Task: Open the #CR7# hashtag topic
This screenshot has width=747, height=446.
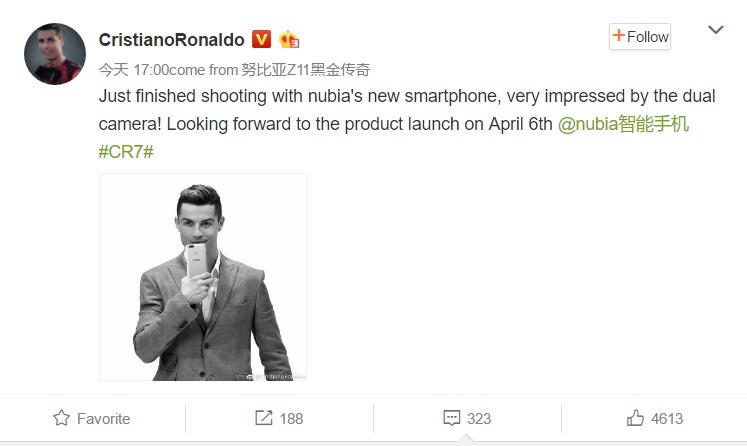Action: pos(125,152)
